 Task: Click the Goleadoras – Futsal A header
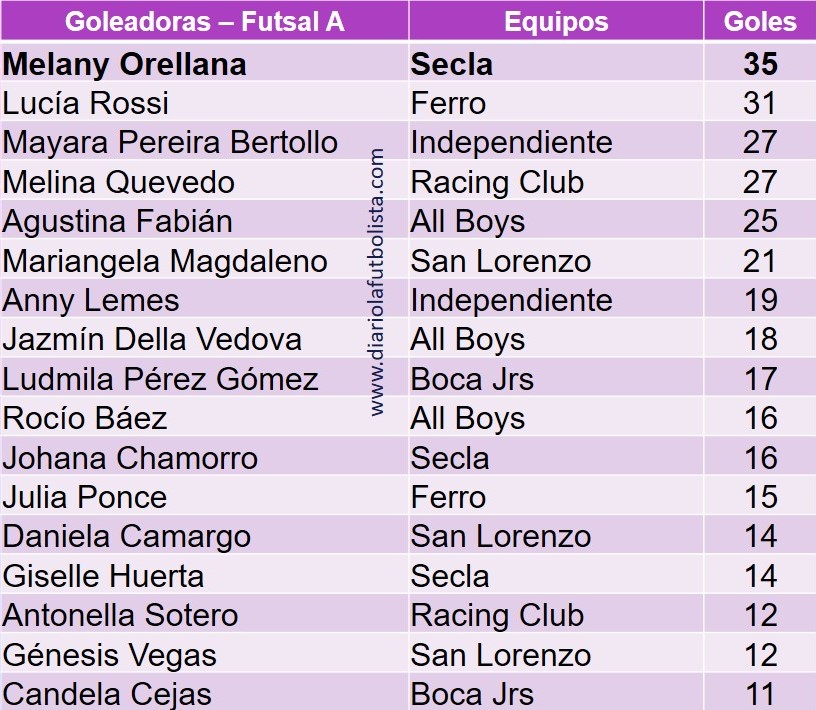(204, 22)
